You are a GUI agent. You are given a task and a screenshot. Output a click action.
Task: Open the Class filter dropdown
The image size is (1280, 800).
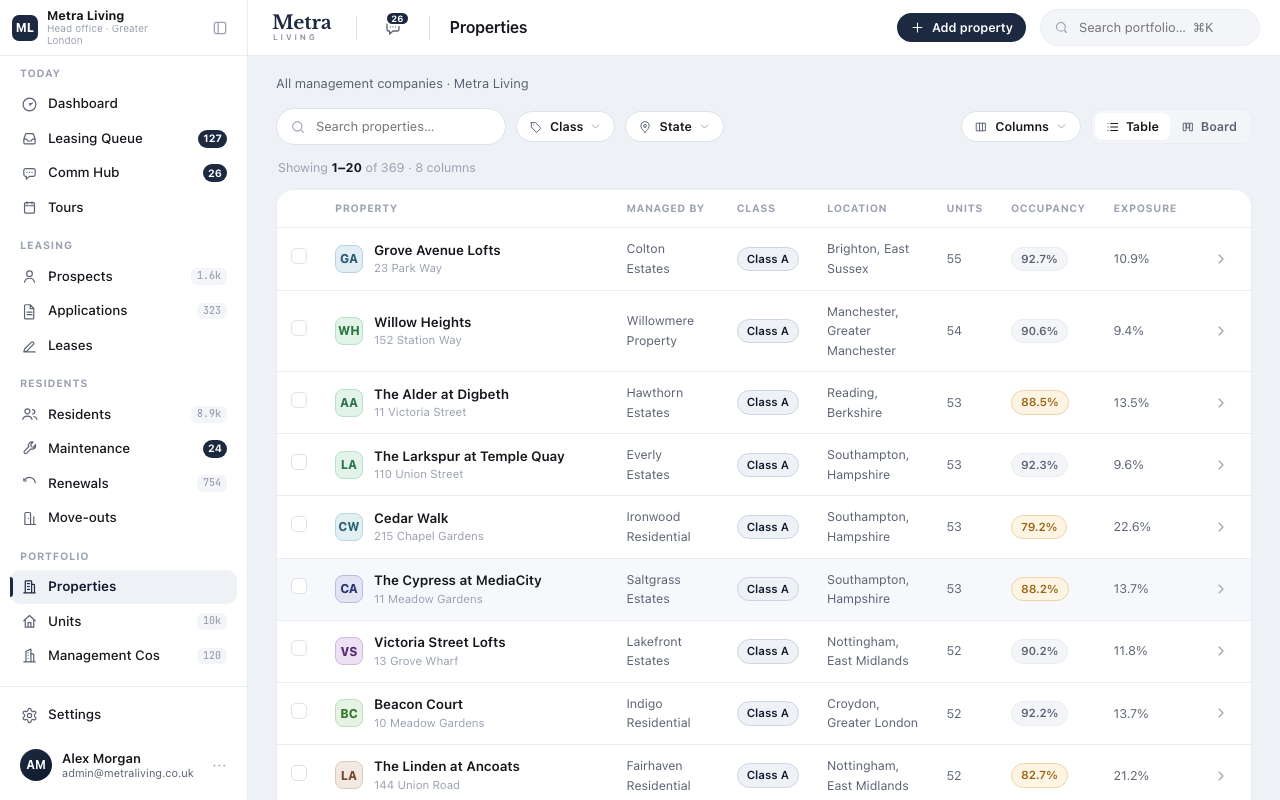(x=565, y=127)
